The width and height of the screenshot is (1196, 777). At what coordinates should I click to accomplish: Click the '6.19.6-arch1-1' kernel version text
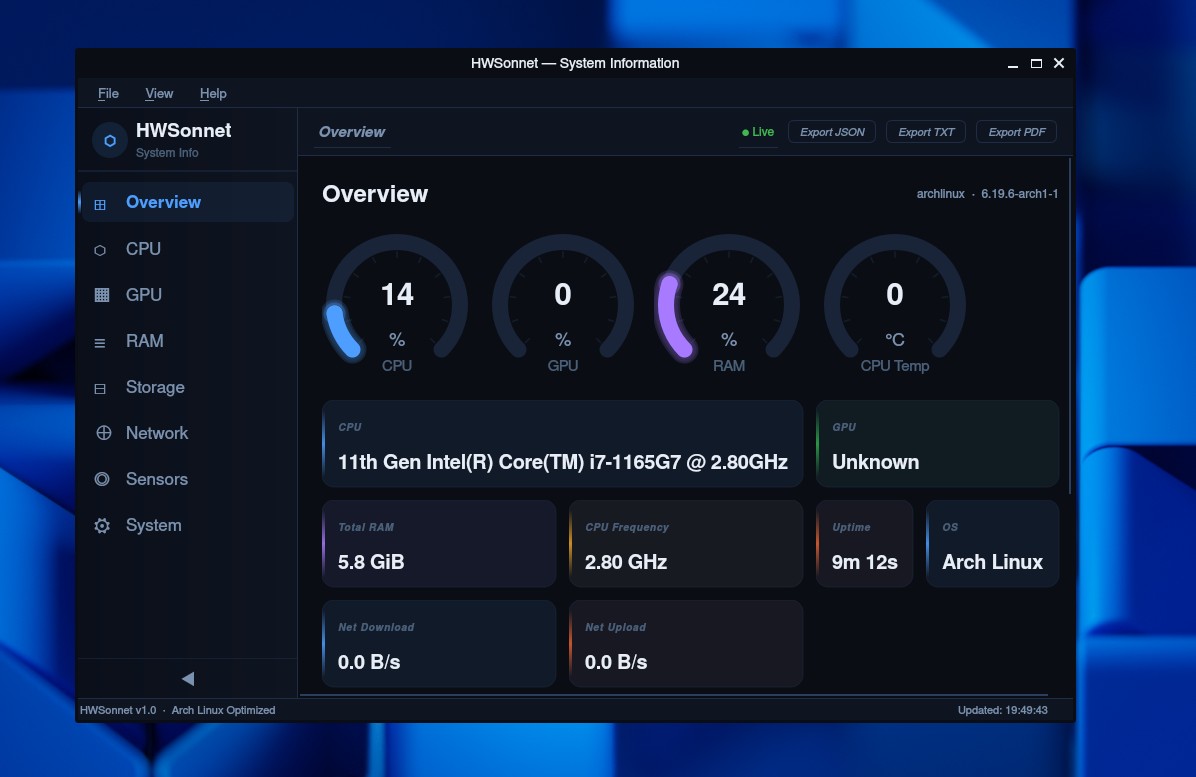coord(1019,194)
